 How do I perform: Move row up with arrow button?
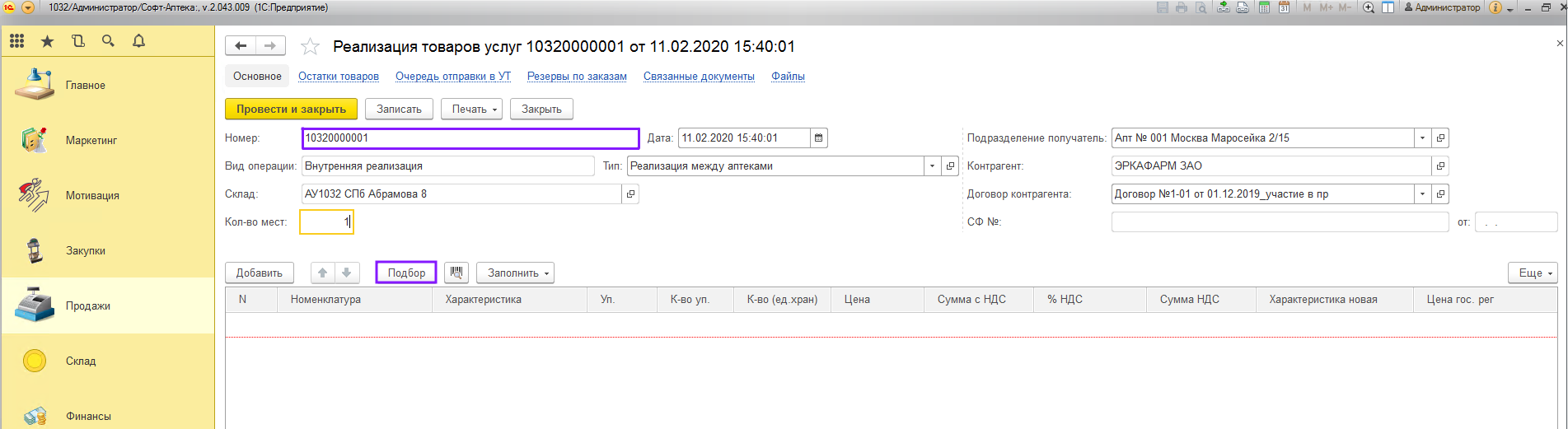[323, 273]
